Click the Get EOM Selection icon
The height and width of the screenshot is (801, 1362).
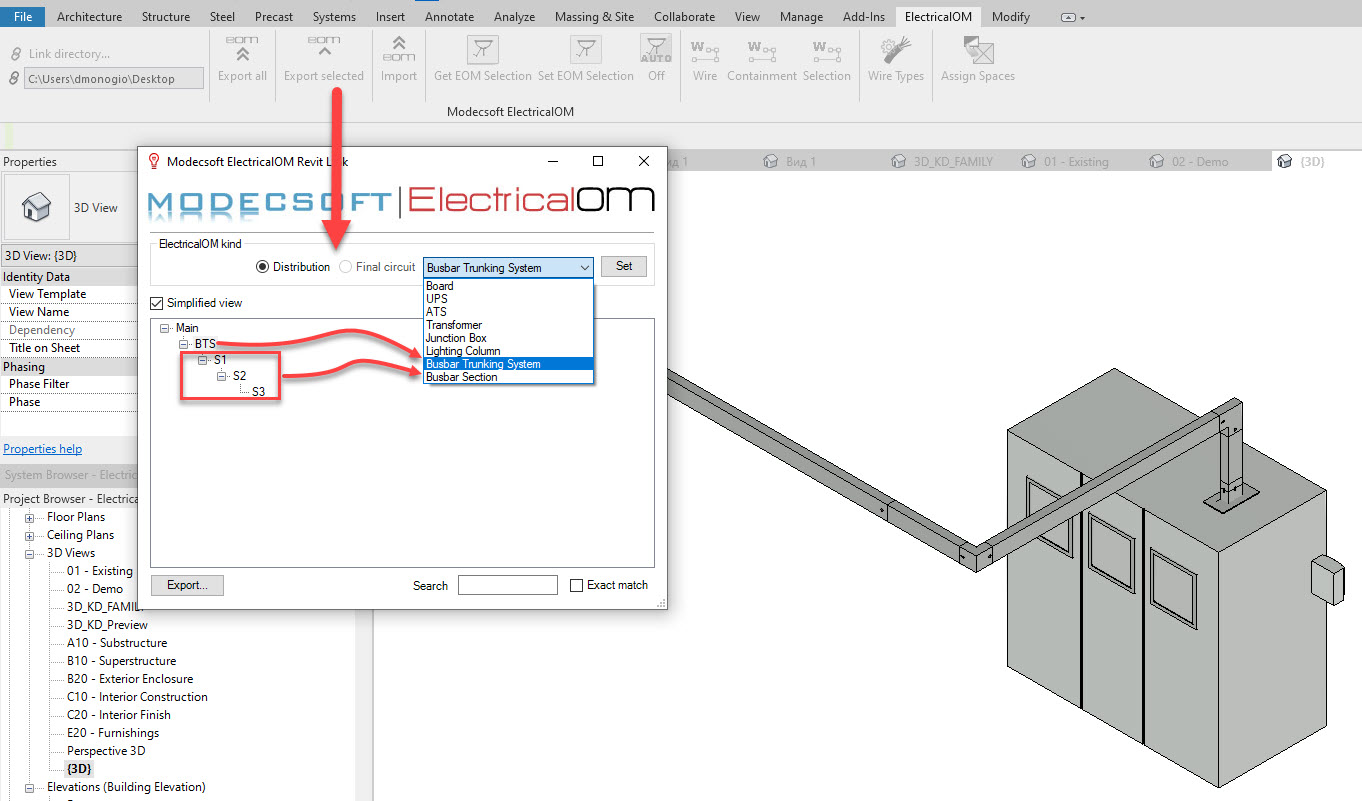tap(483, 50)
